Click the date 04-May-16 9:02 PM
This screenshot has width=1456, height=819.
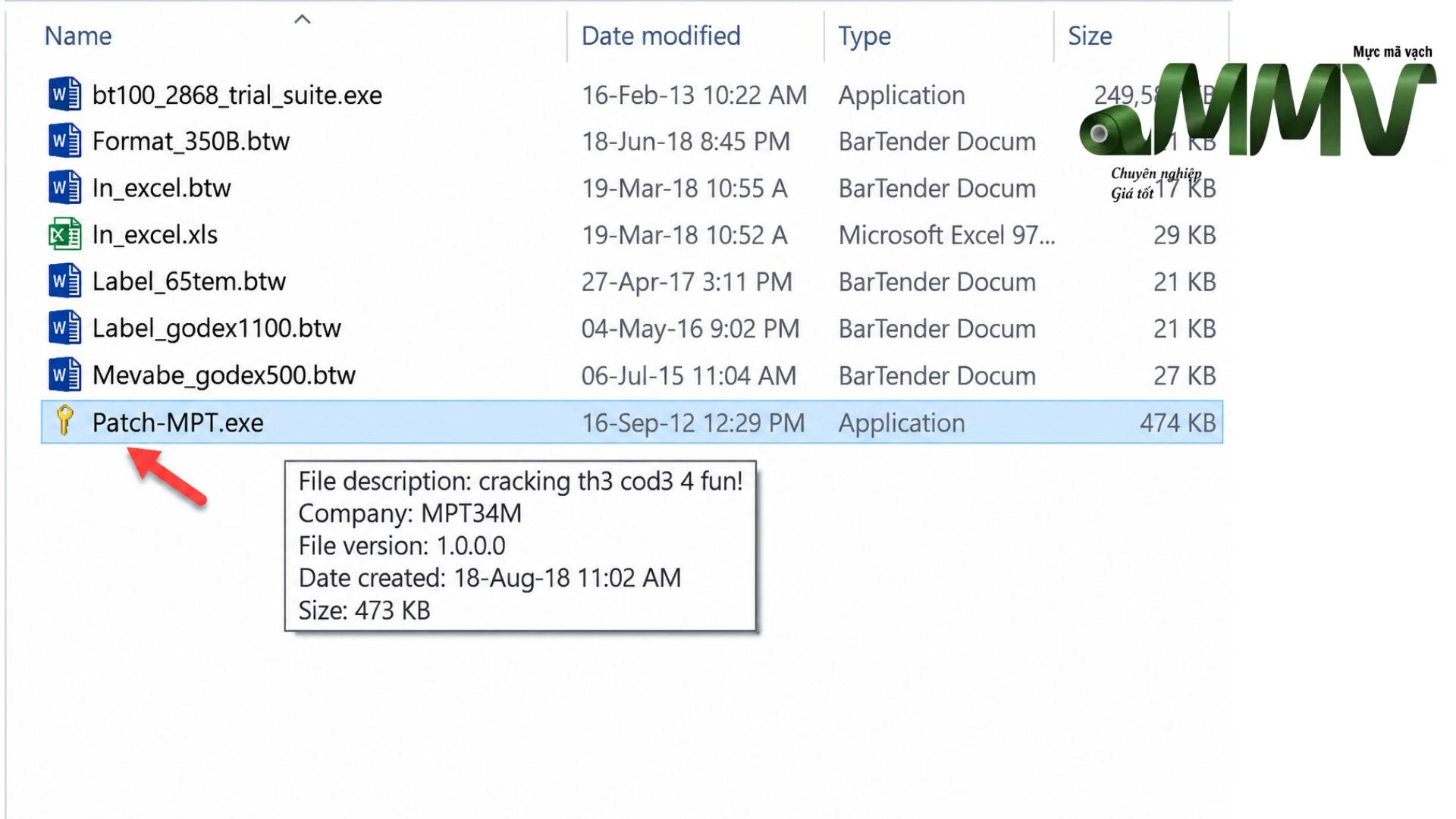(690, 329)
